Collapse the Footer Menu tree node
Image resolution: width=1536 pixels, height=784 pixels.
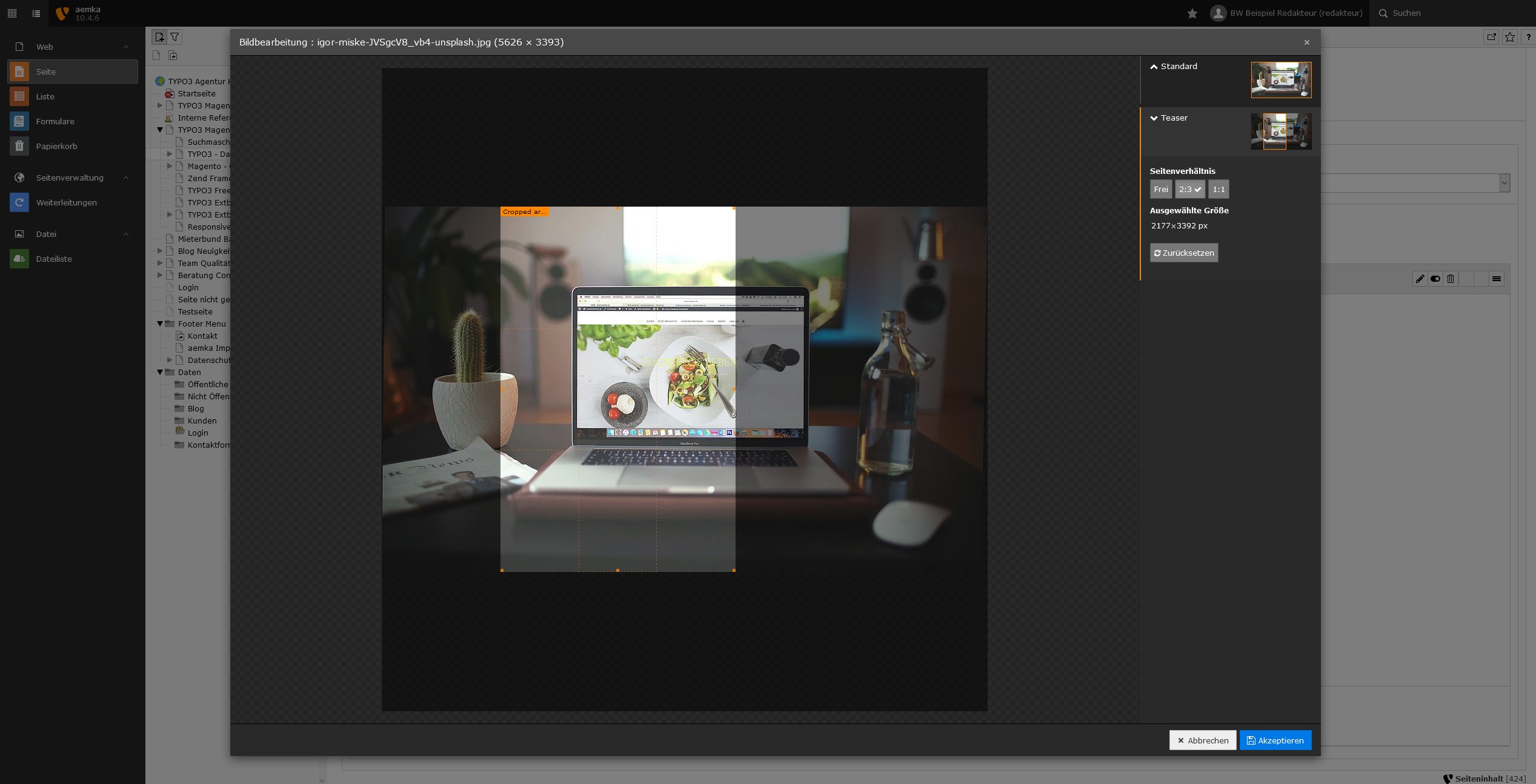tap(160, 324)
